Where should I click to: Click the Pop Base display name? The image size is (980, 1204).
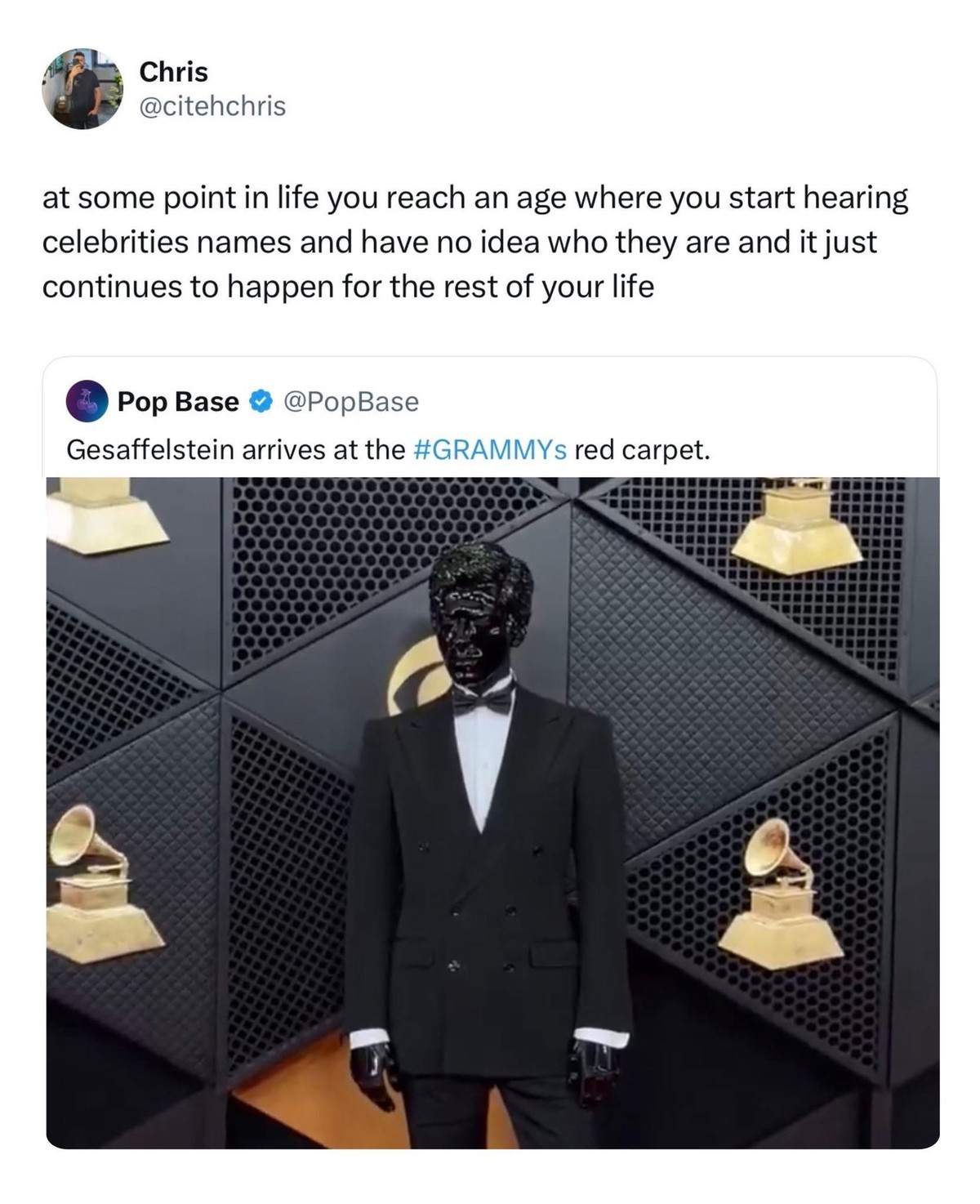point(178,402)
